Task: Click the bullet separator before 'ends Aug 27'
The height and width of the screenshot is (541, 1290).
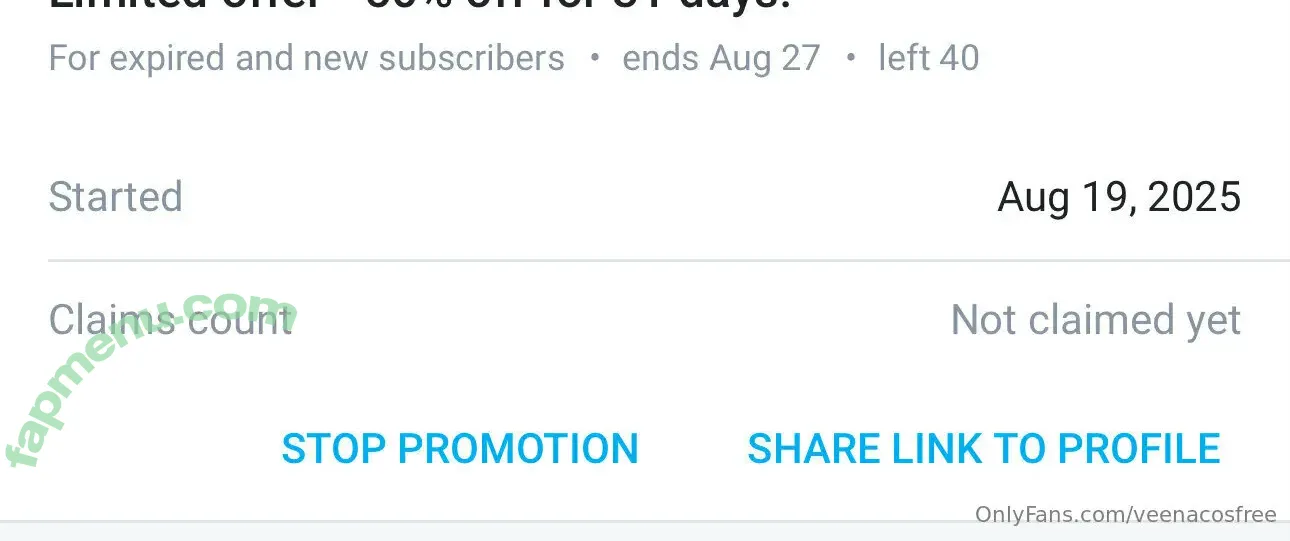Action: click(595, 58)
